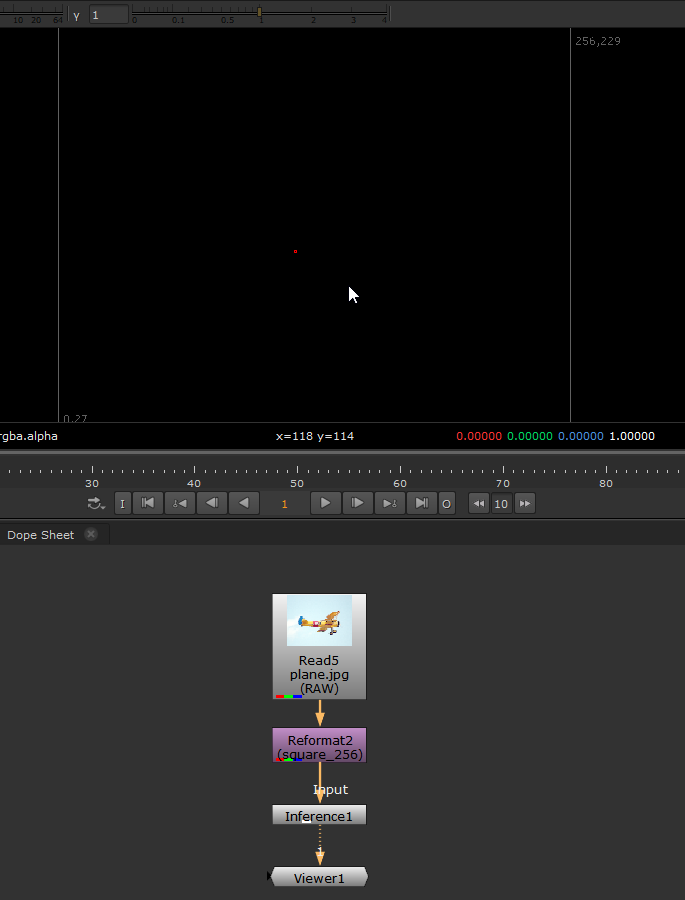
Task: Jump to the last frame
Action: click(421, 503)
